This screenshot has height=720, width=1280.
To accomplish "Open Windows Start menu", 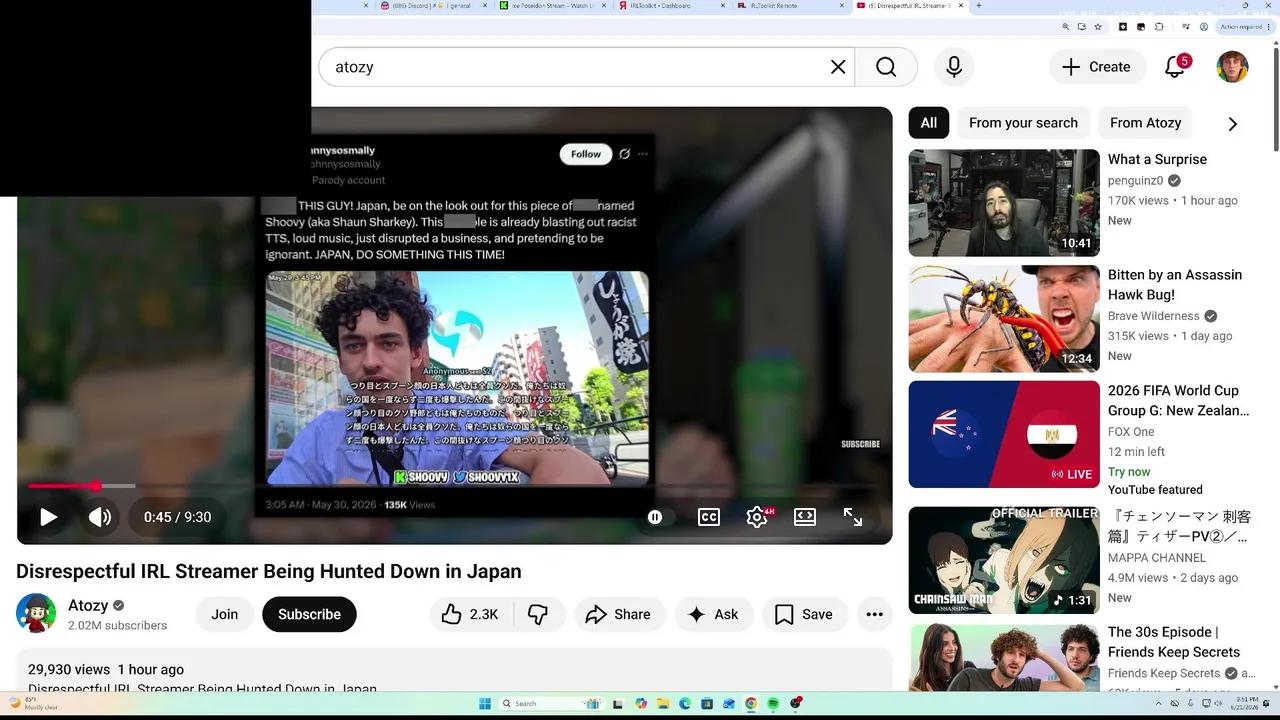I will point(485,703).
